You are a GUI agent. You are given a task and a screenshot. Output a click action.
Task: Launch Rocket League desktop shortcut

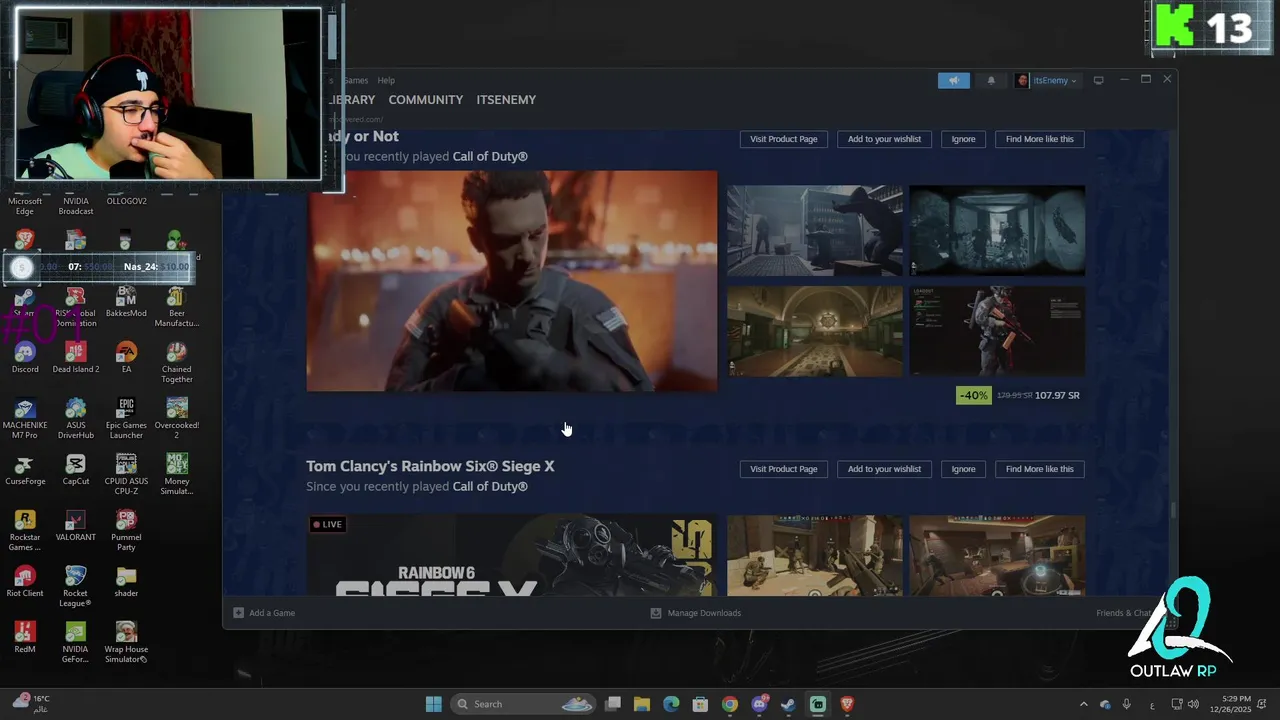coord(76,586)
